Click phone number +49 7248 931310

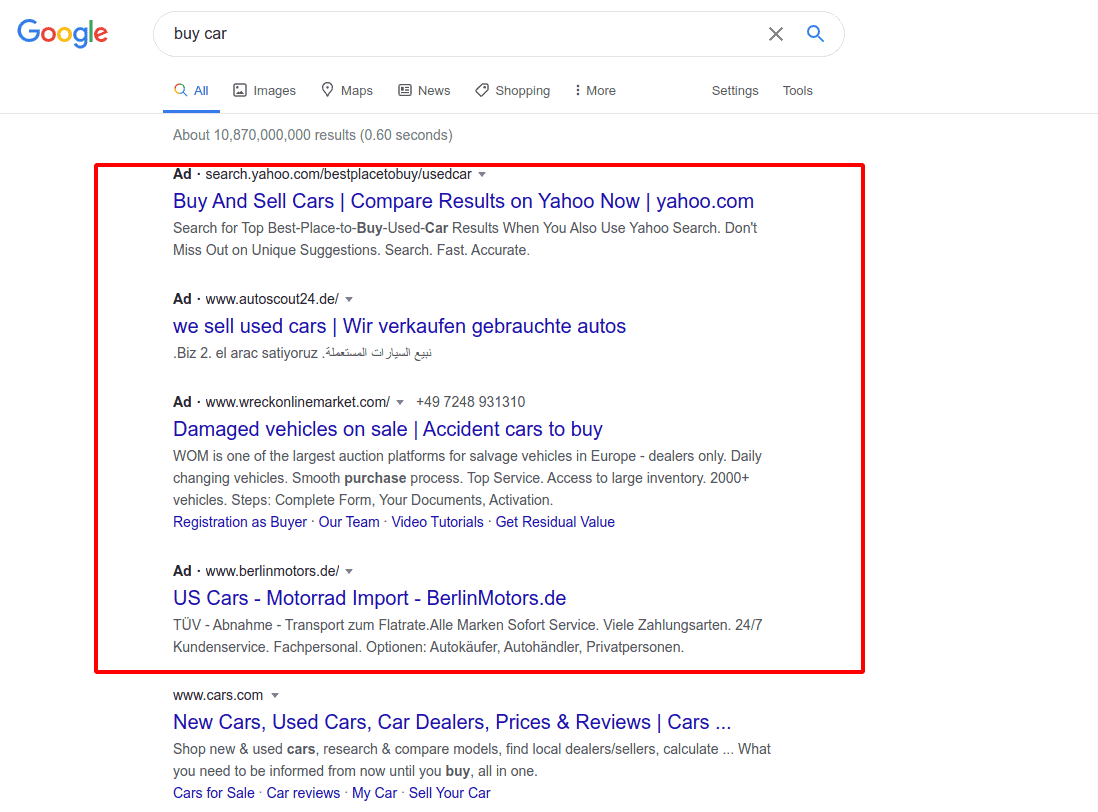[x=471, y=402]
